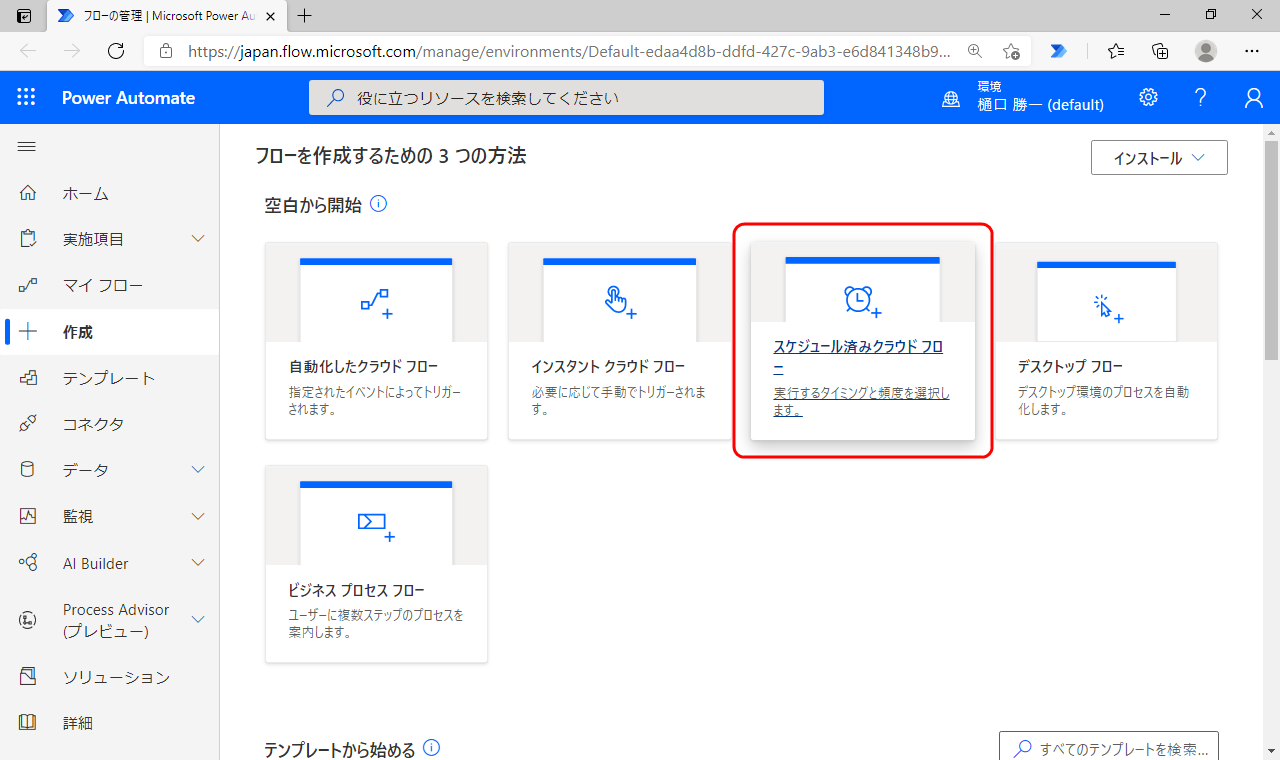The image size is (1280, 760).
Task: Click the データ cylinder icon
Action: point(28,470)
